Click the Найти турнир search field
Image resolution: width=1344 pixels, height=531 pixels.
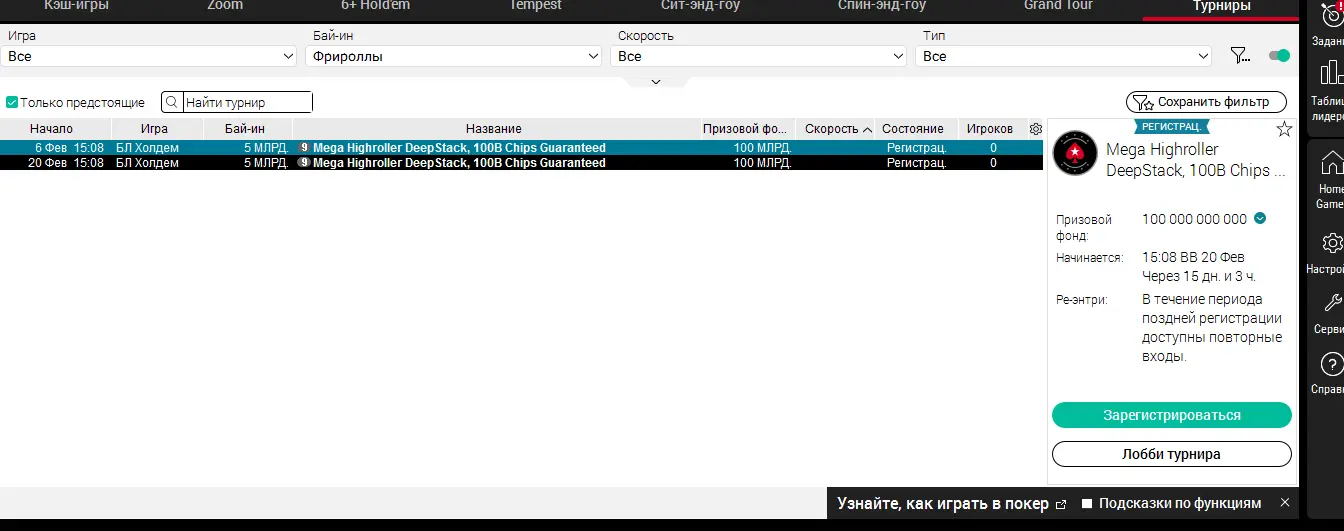[x=247, y=102]
